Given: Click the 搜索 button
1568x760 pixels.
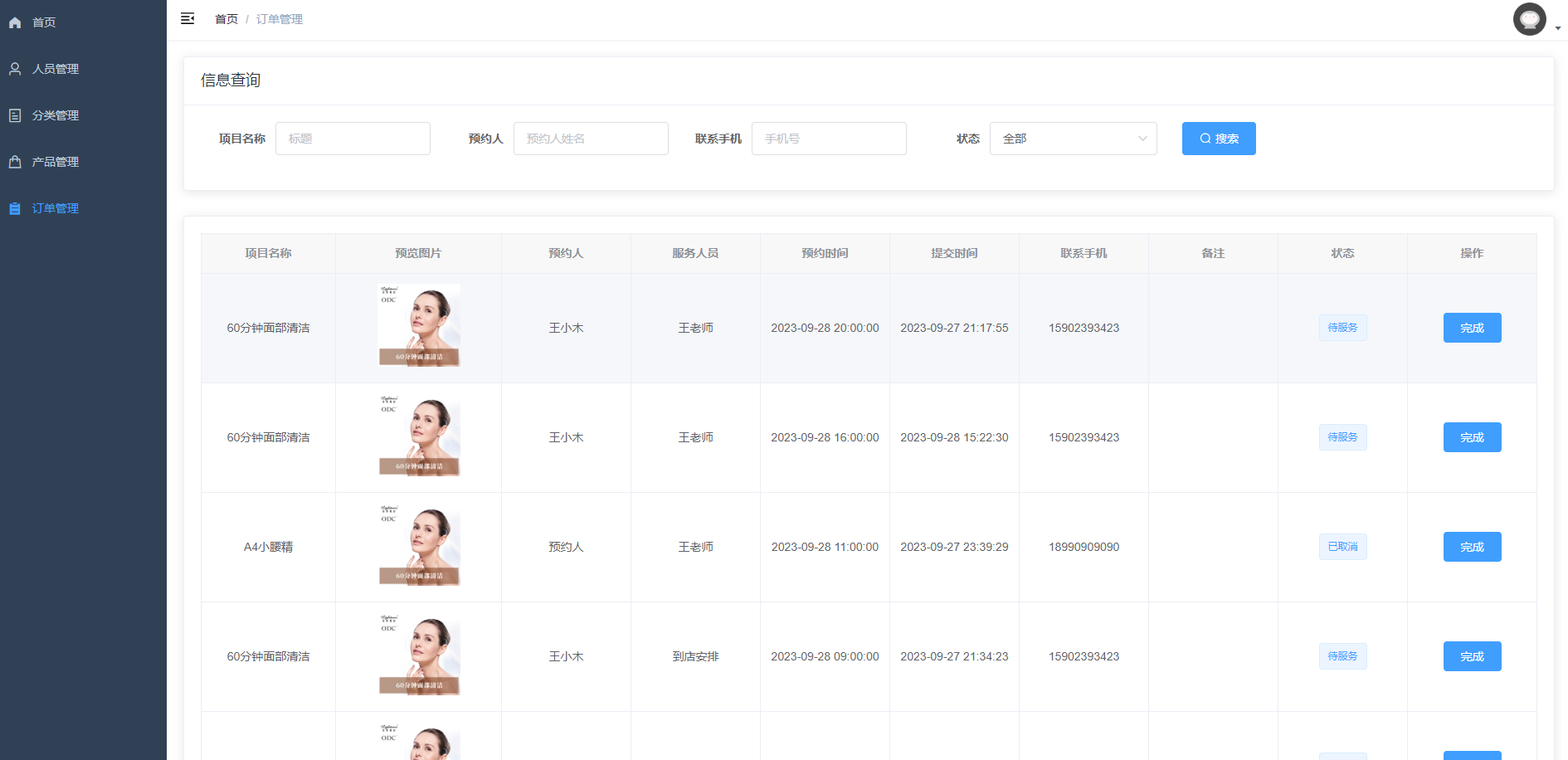Looking at the screenshot, I should tap(1219, 139).
